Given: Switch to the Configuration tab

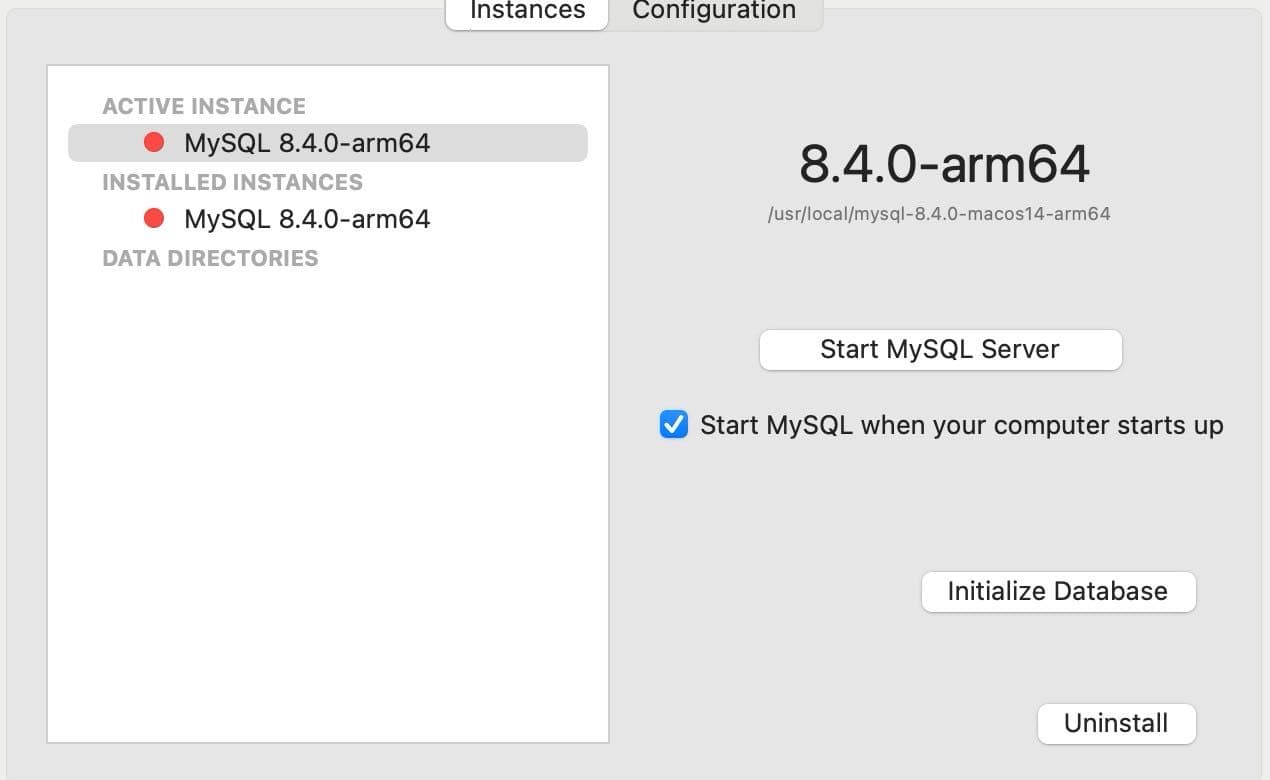Looking at the screenshot, I should click(x=714, y=12).
